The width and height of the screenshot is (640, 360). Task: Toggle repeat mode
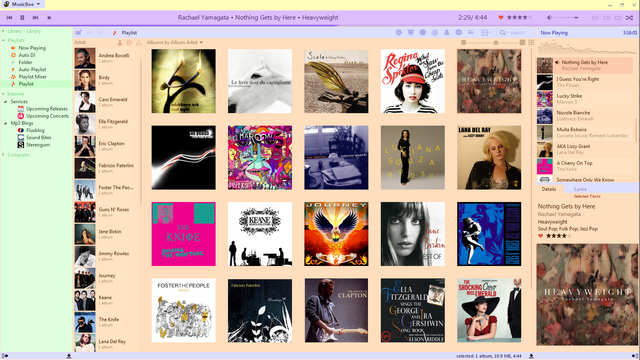pyautogui.click(x=618, y=18)
